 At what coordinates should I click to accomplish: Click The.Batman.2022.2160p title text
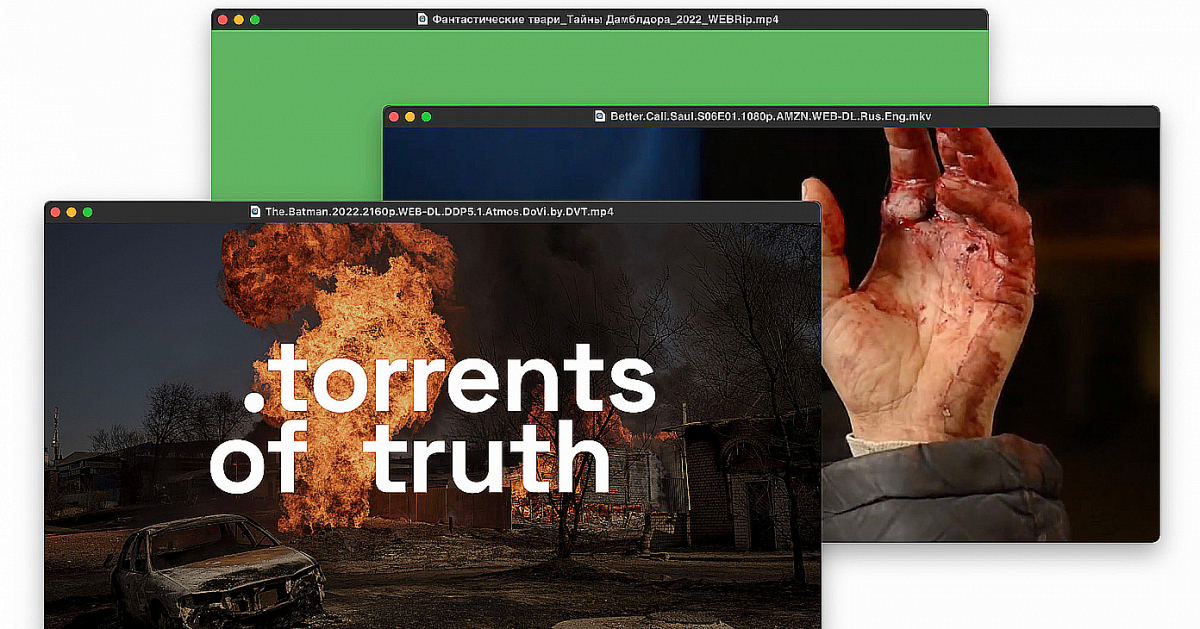point(439,212)
